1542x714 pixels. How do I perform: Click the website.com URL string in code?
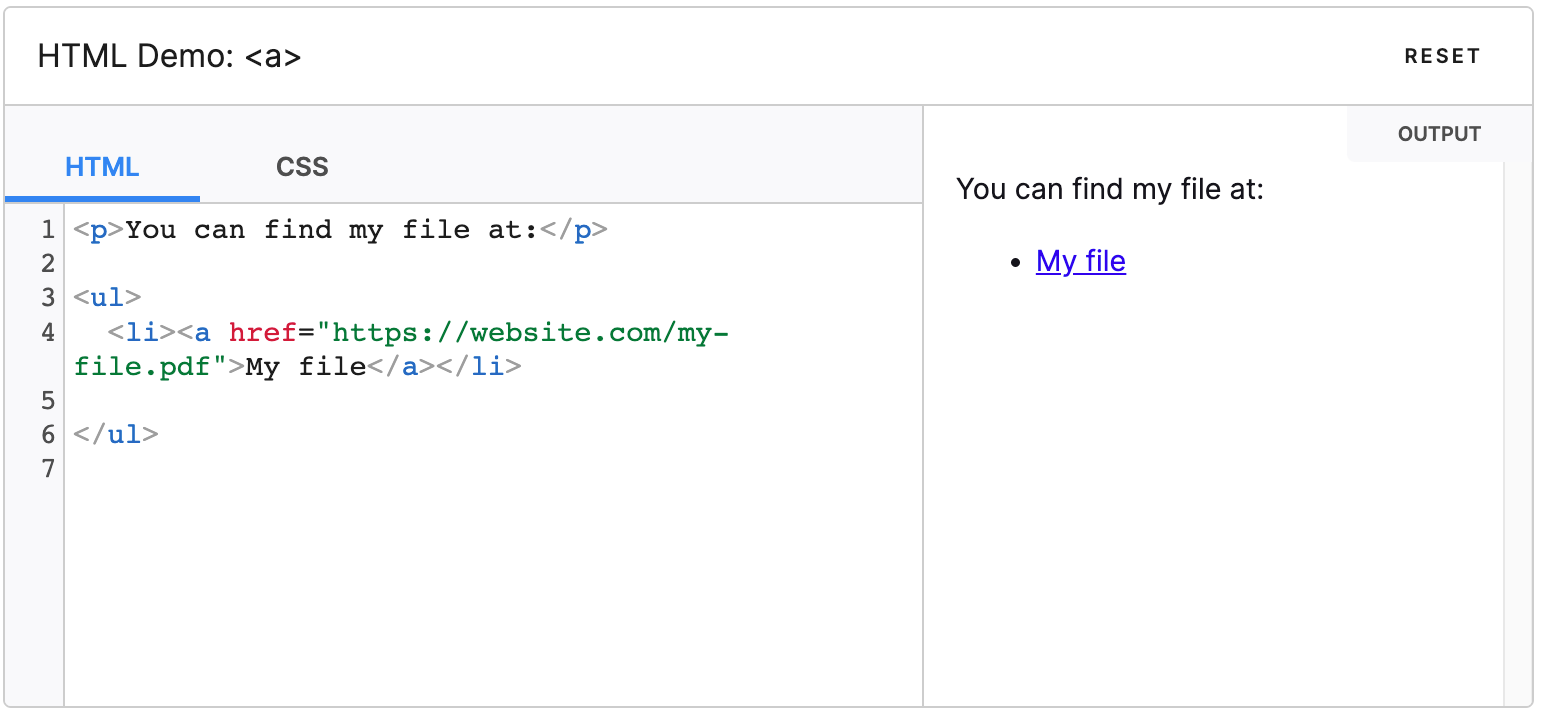520,332
